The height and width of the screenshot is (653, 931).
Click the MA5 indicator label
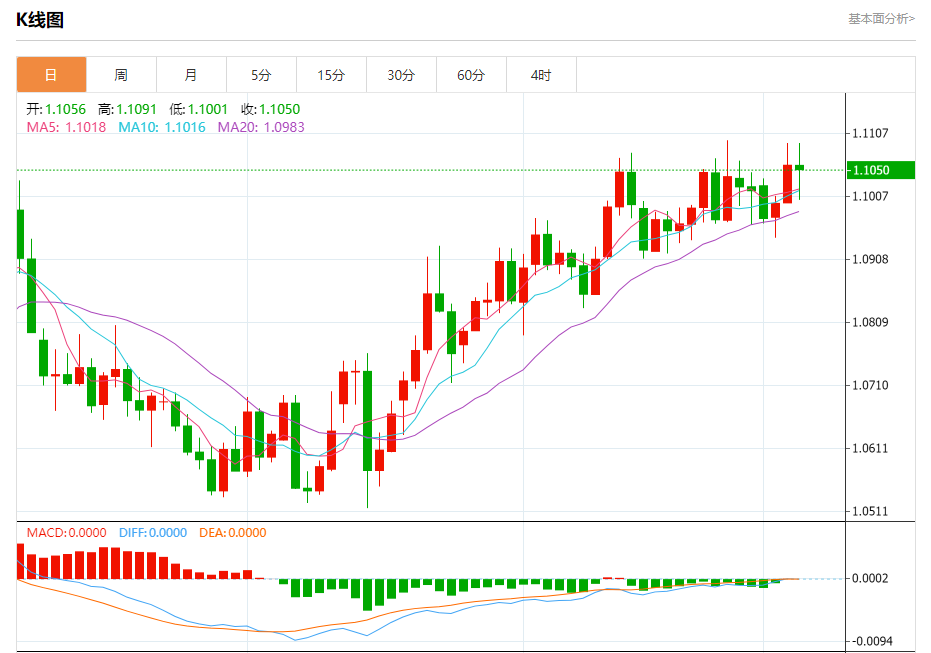click(66, 127)
